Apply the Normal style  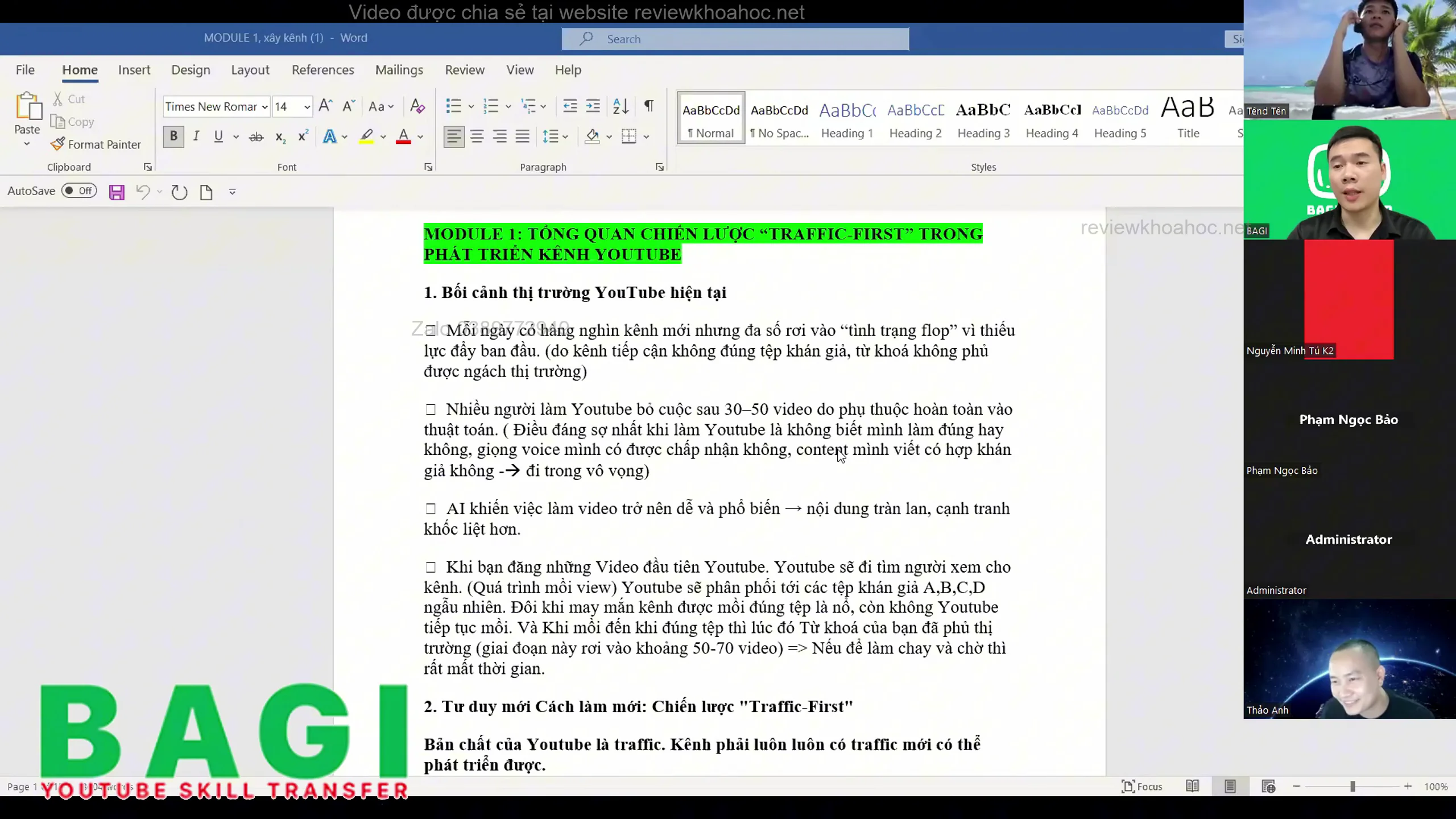711,118
